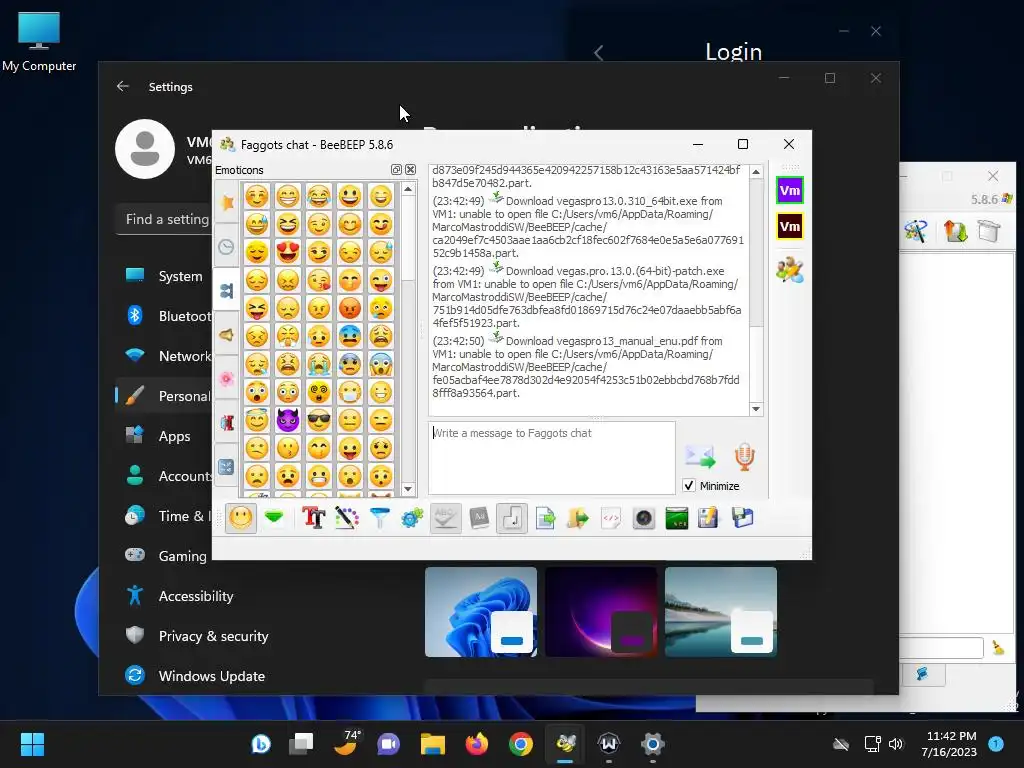Click emoticon list scroll up arrow
Screen dimensions: 1024x768
tap(408, 189)
